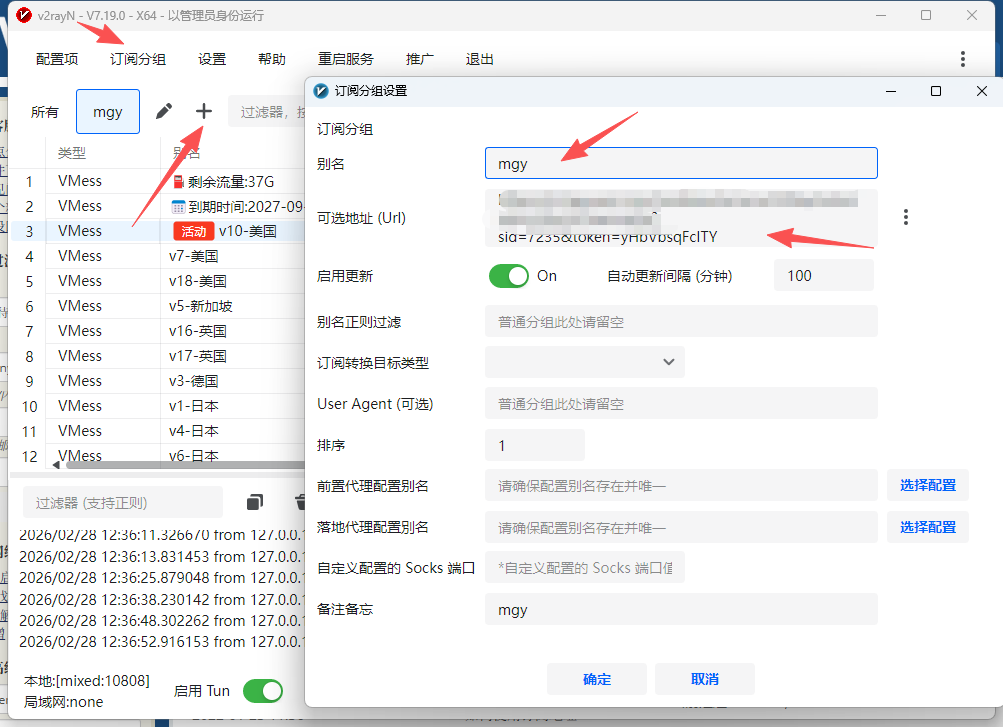Screen dimensions: 1003x727
Task: Open the main window three-dot overflow menu
Action: 963,59
